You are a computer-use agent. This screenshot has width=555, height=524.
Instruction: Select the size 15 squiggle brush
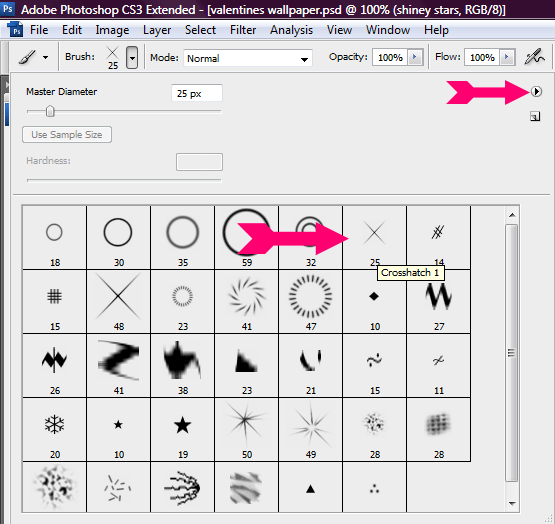375,366
